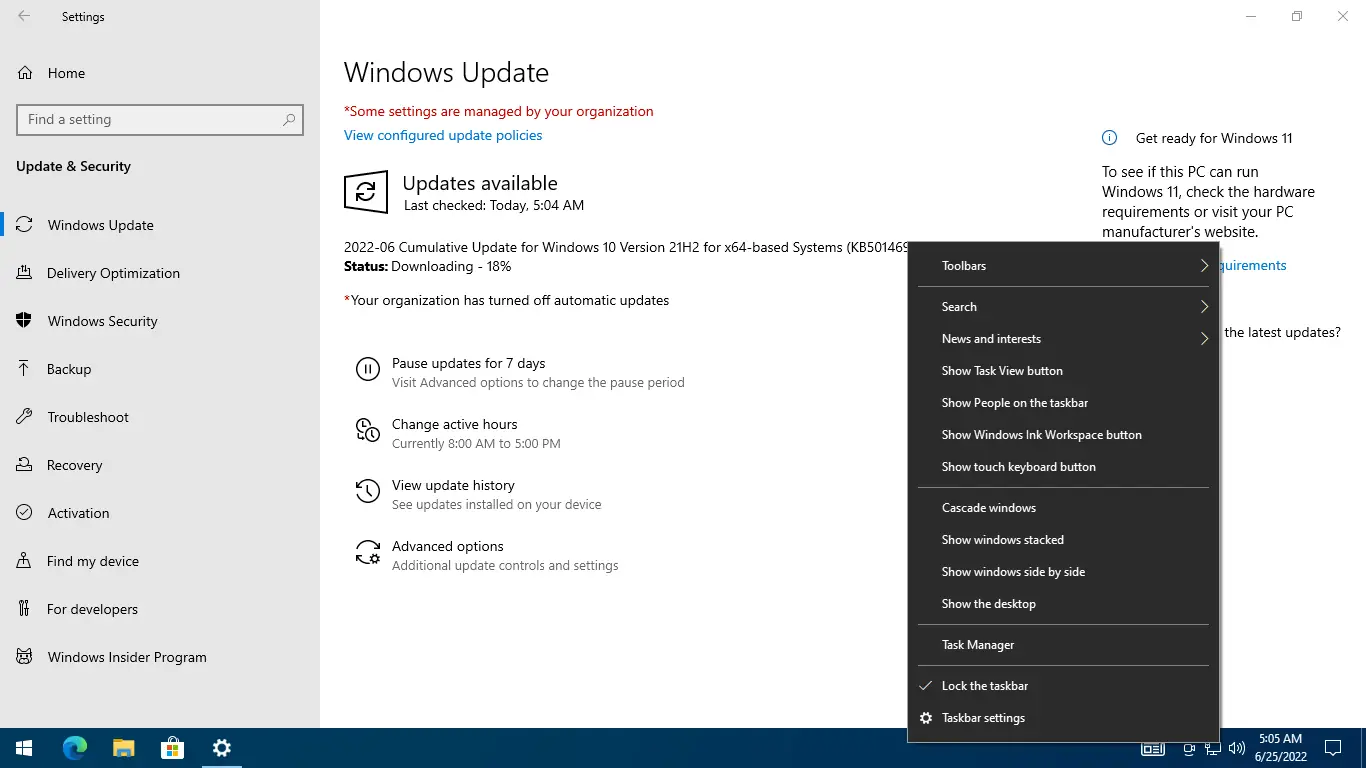Go to the Backup section
Image resolution: width=1366 pixels, height=768 pixels.
(x=160, y=369)
